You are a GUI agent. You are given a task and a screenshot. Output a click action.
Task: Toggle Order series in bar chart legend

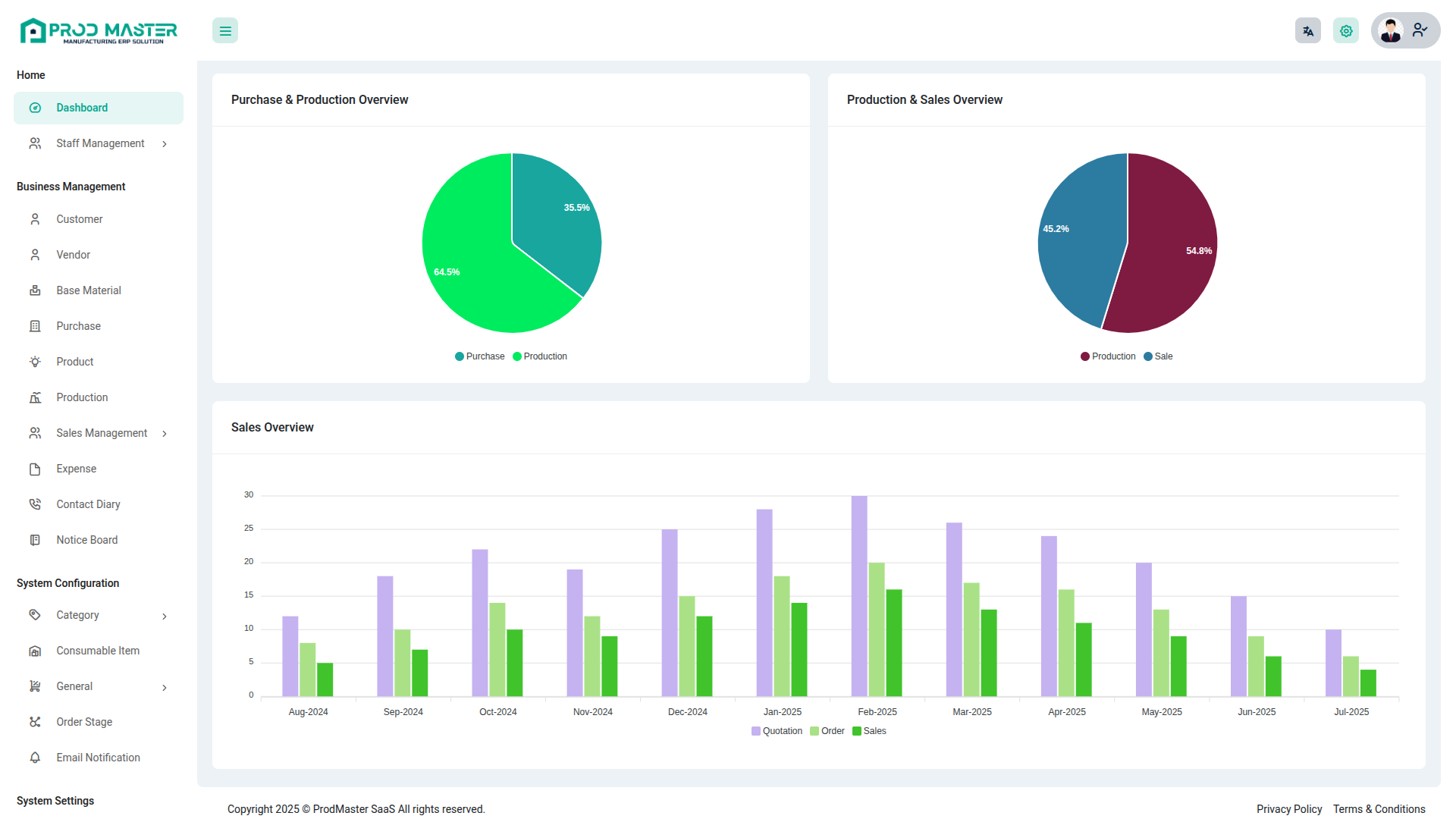(827, 731)
